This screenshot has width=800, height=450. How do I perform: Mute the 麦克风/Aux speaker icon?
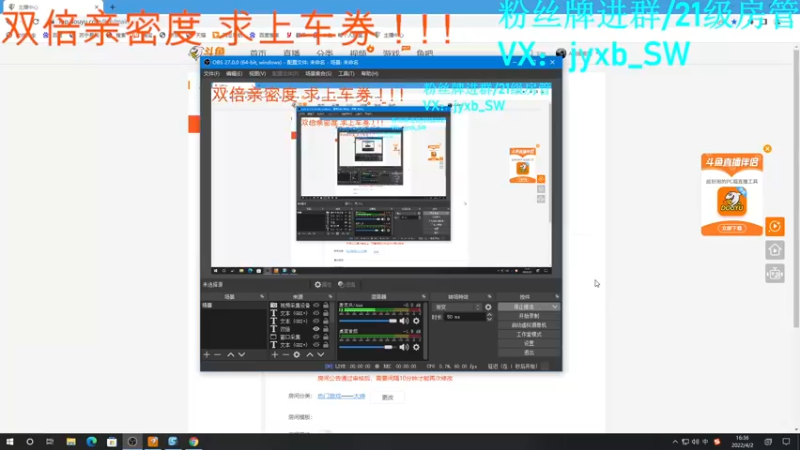[404, 321]
